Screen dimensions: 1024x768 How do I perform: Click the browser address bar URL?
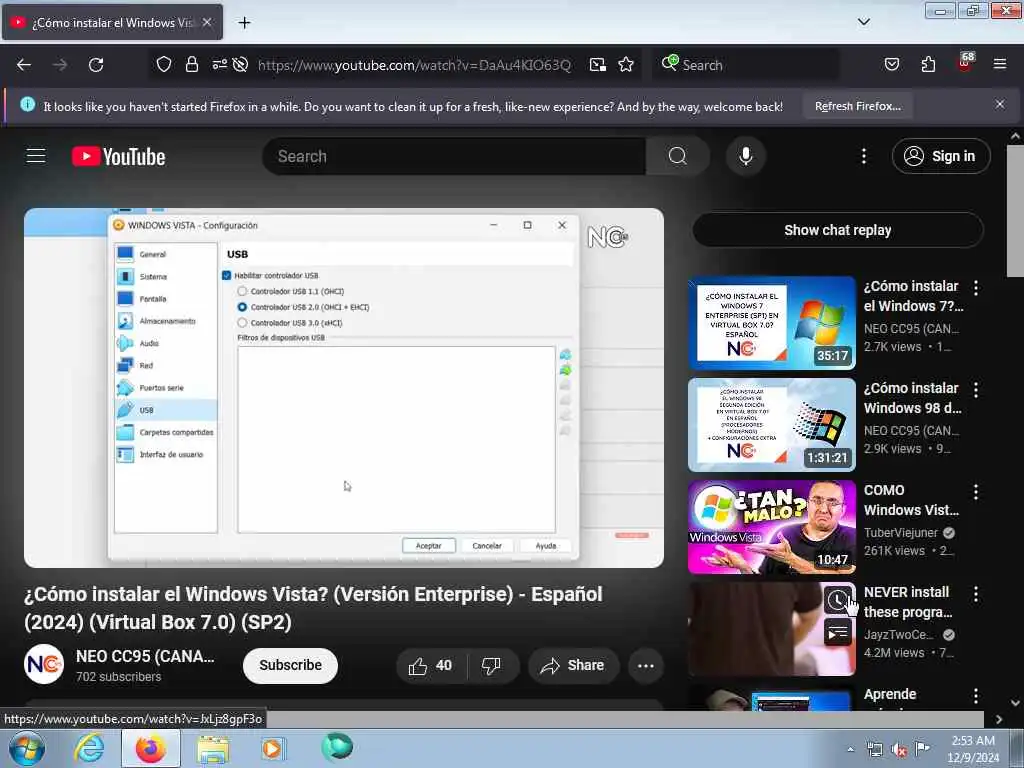[x=414, y=65]
